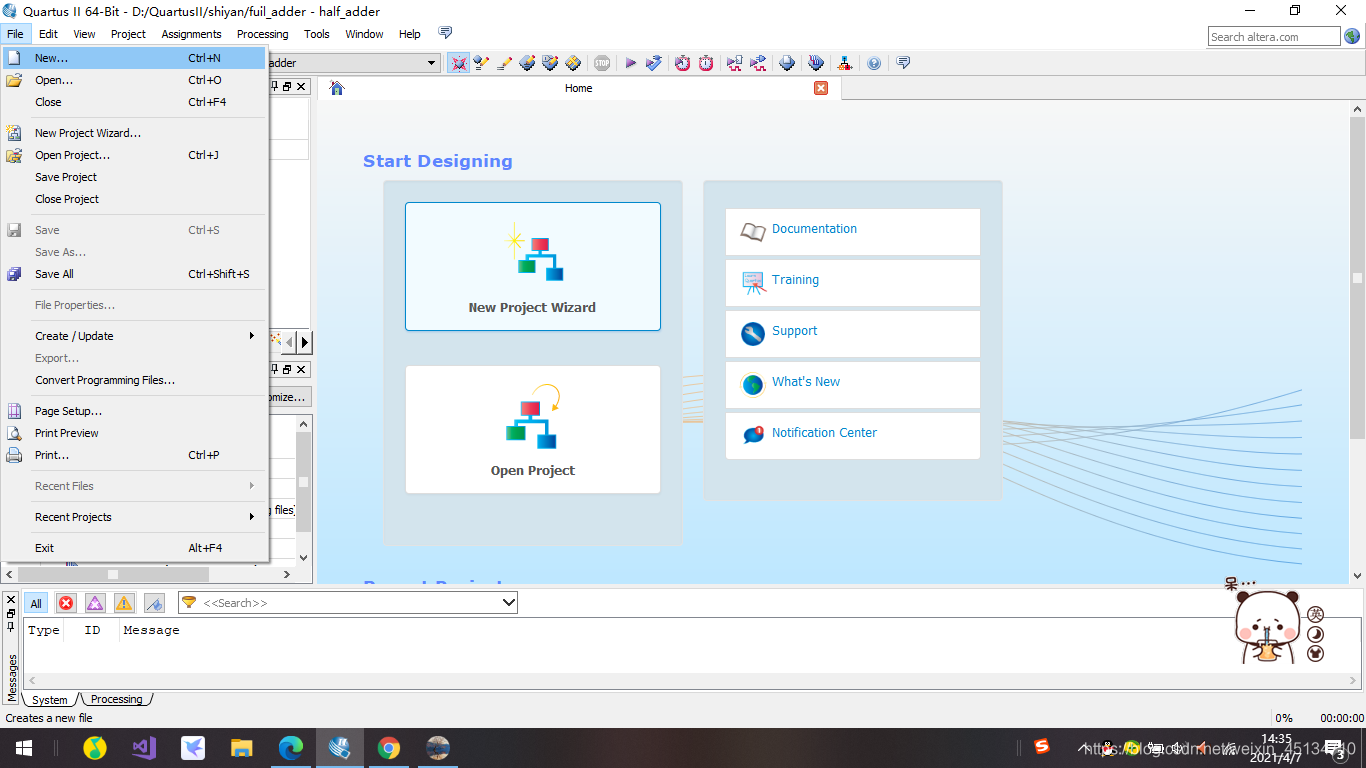Toggle the red error message filter
Viewport: 1366px width, 768px height.
tap(66, 603)
